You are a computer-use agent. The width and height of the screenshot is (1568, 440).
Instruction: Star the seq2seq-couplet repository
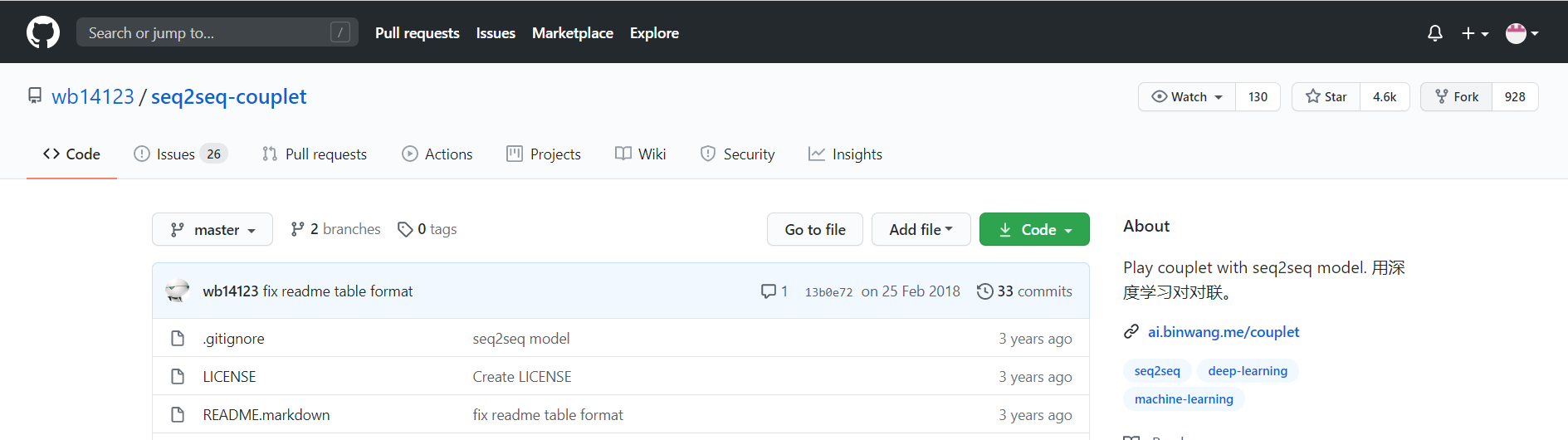tap(1326, 97)
